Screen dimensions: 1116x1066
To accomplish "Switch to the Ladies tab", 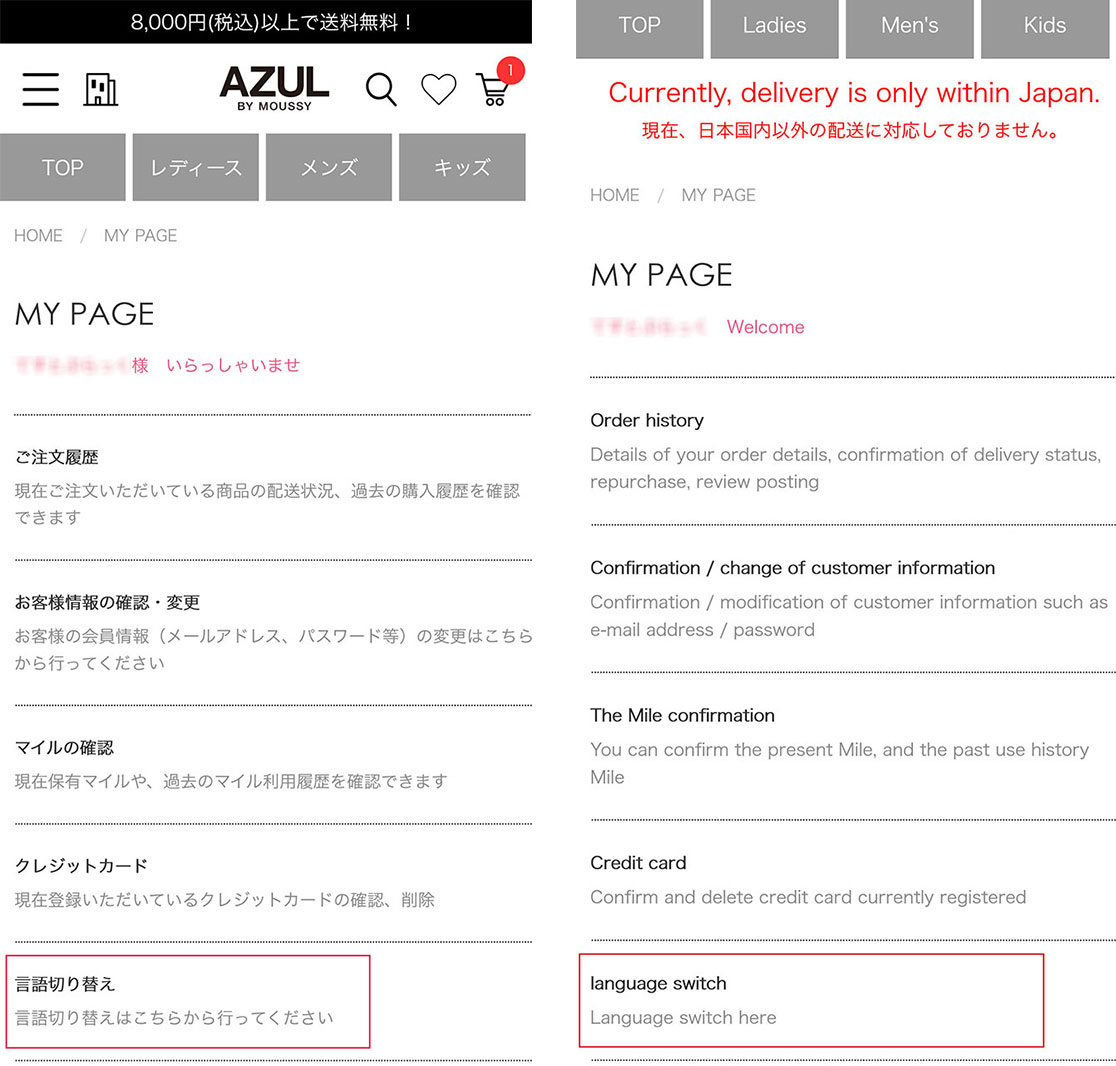I will pyautogui.click(x=774, y=27).
